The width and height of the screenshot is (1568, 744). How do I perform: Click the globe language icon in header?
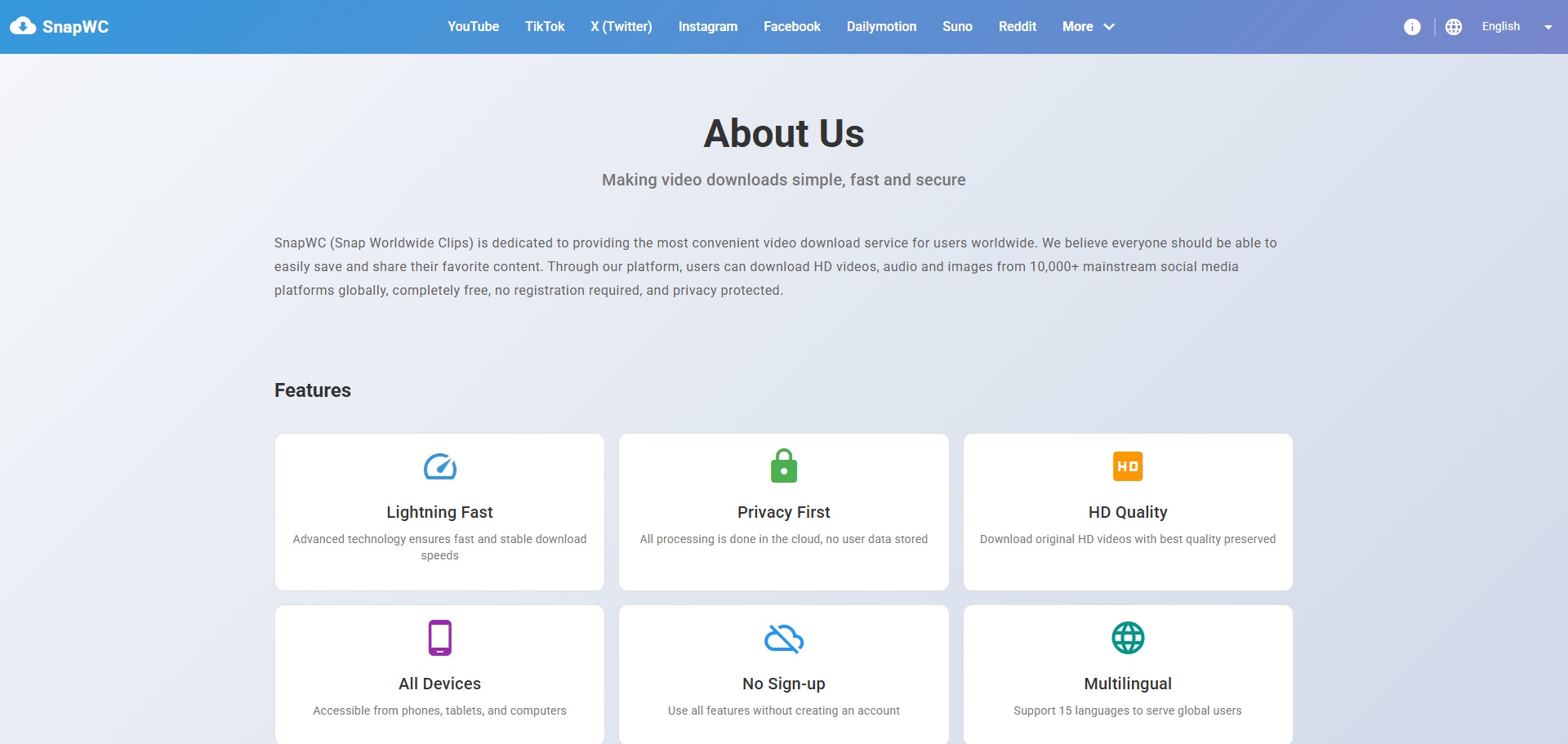pos(1454,27)
